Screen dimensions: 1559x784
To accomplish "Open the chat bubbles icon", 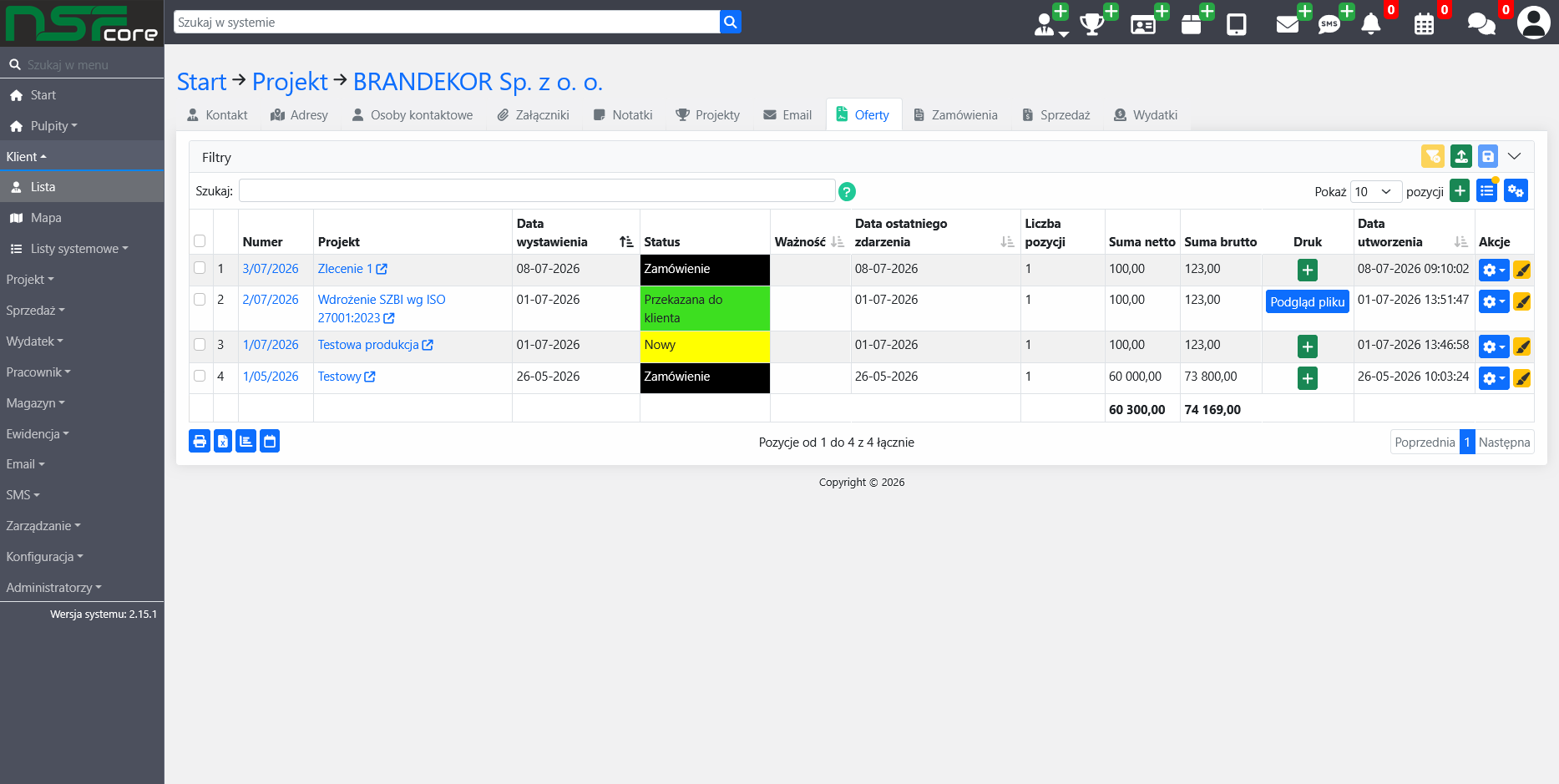I will coord(1481,23).
